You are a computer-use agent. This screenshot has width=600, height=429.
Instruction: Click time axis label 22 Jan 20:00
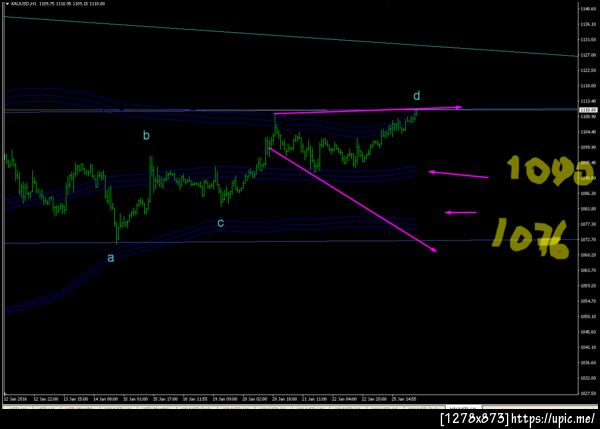[x=374, y=399]
